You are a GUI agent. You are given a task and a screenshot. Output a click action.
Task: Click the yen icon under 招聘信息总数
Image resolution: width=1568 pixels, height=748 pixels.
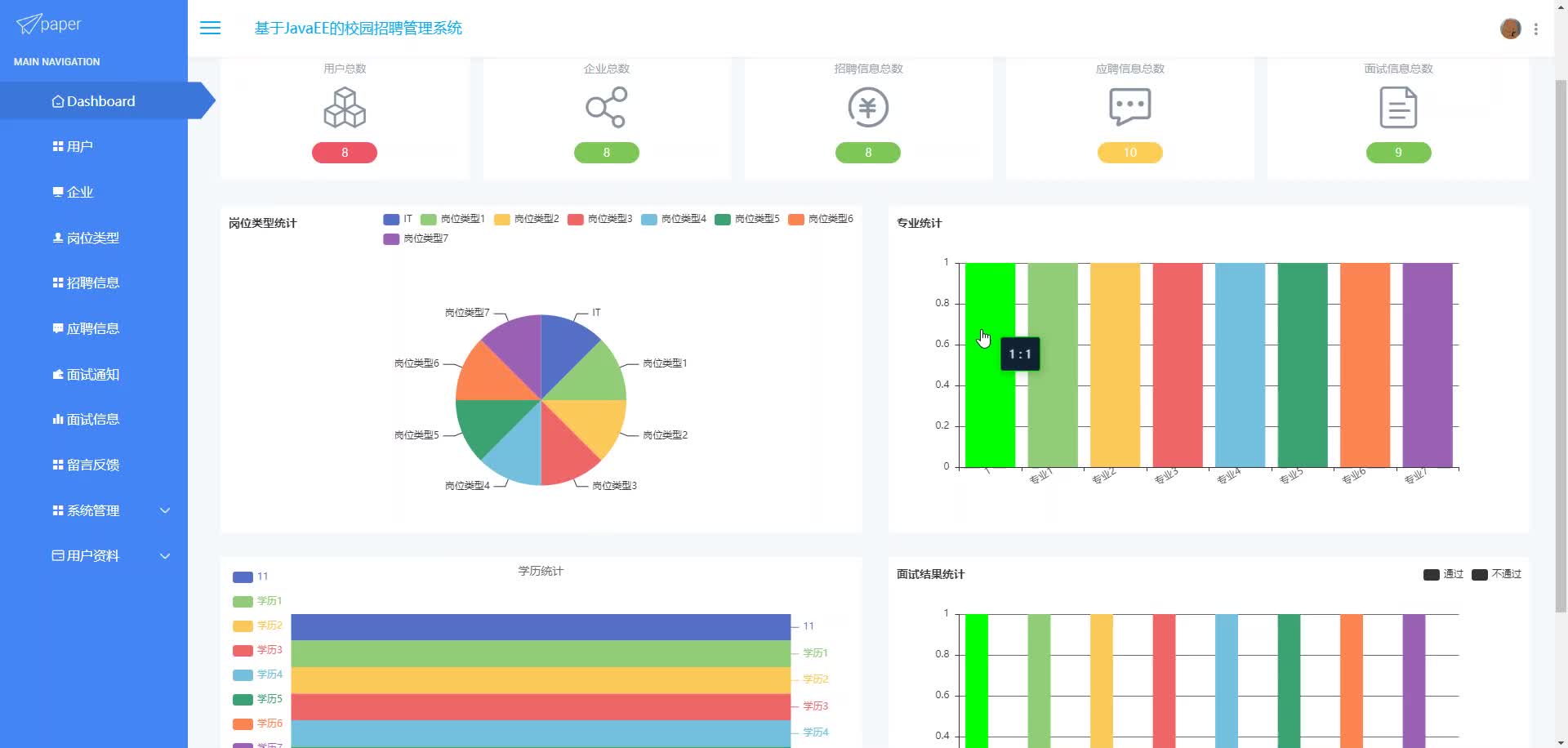[868, 107]
